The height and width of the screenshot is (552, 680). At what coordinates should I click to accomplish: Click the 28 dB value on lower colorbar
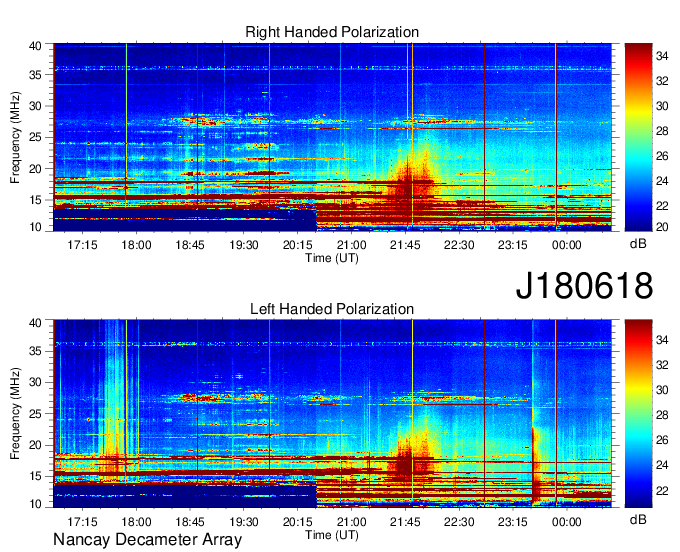[662, 415]
